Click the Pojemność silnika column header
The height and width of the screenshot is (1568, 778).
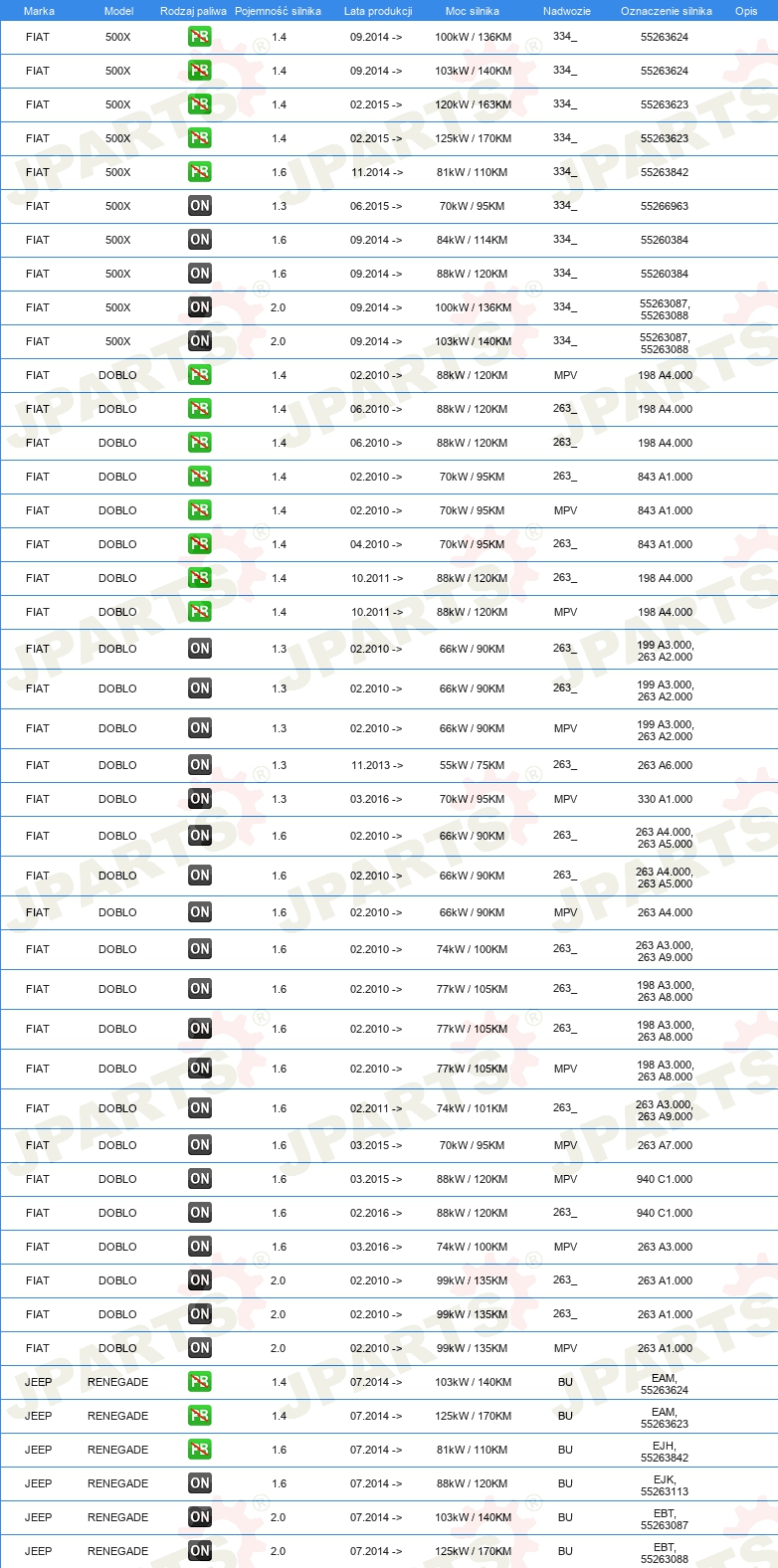coord(278,11)
